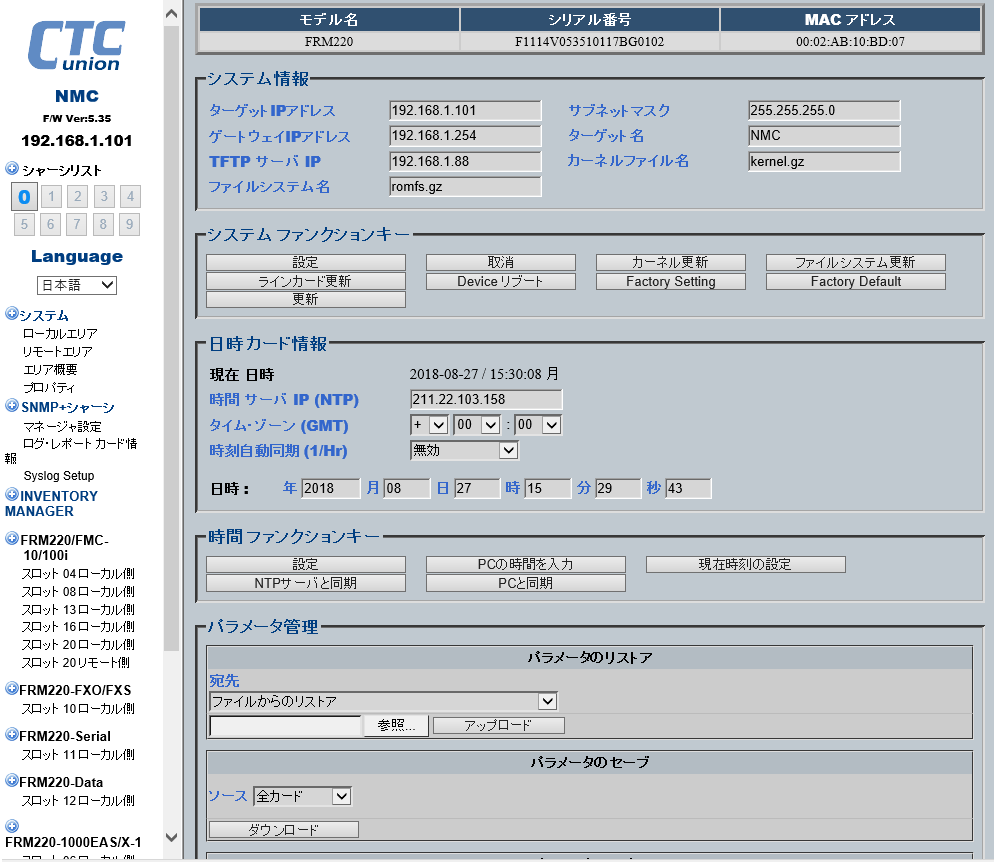Image resolution: width=994 pixels, height=862 pixels.
Task: Click plus icon beside FRM220-Data
Action: (11, 780)
